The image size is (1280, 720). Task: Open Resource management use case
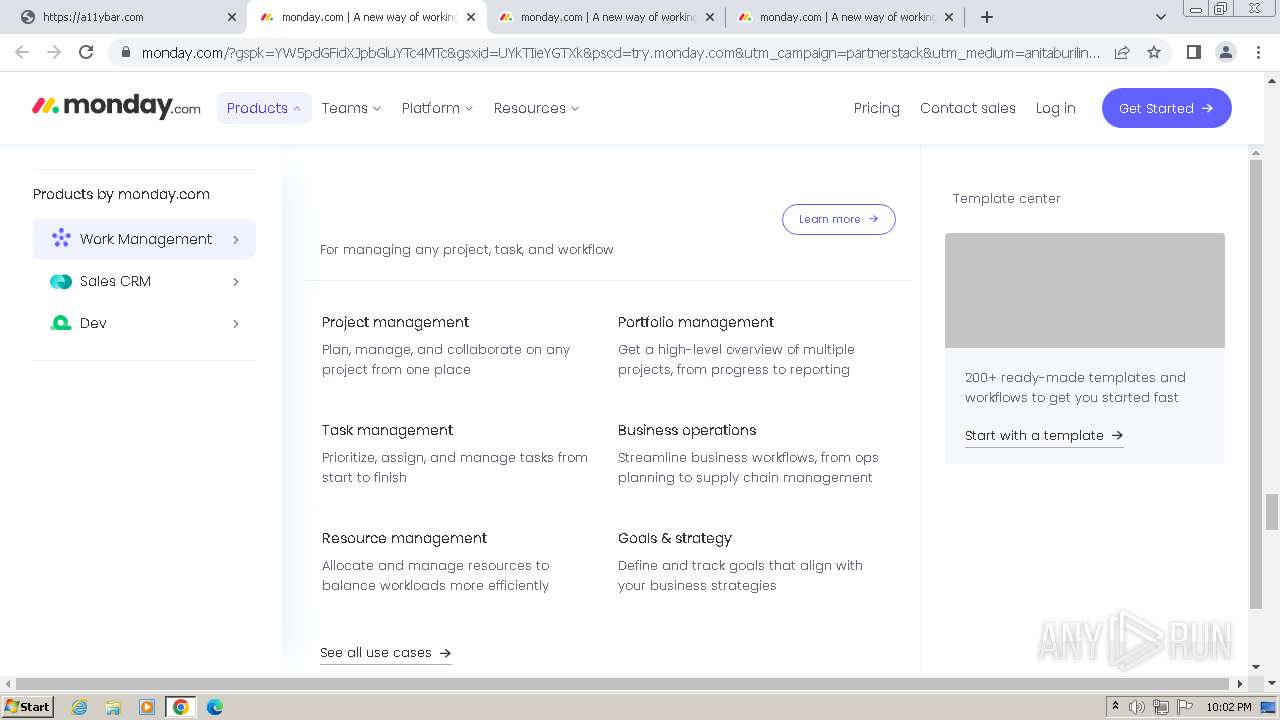click(x=404, y=538)
